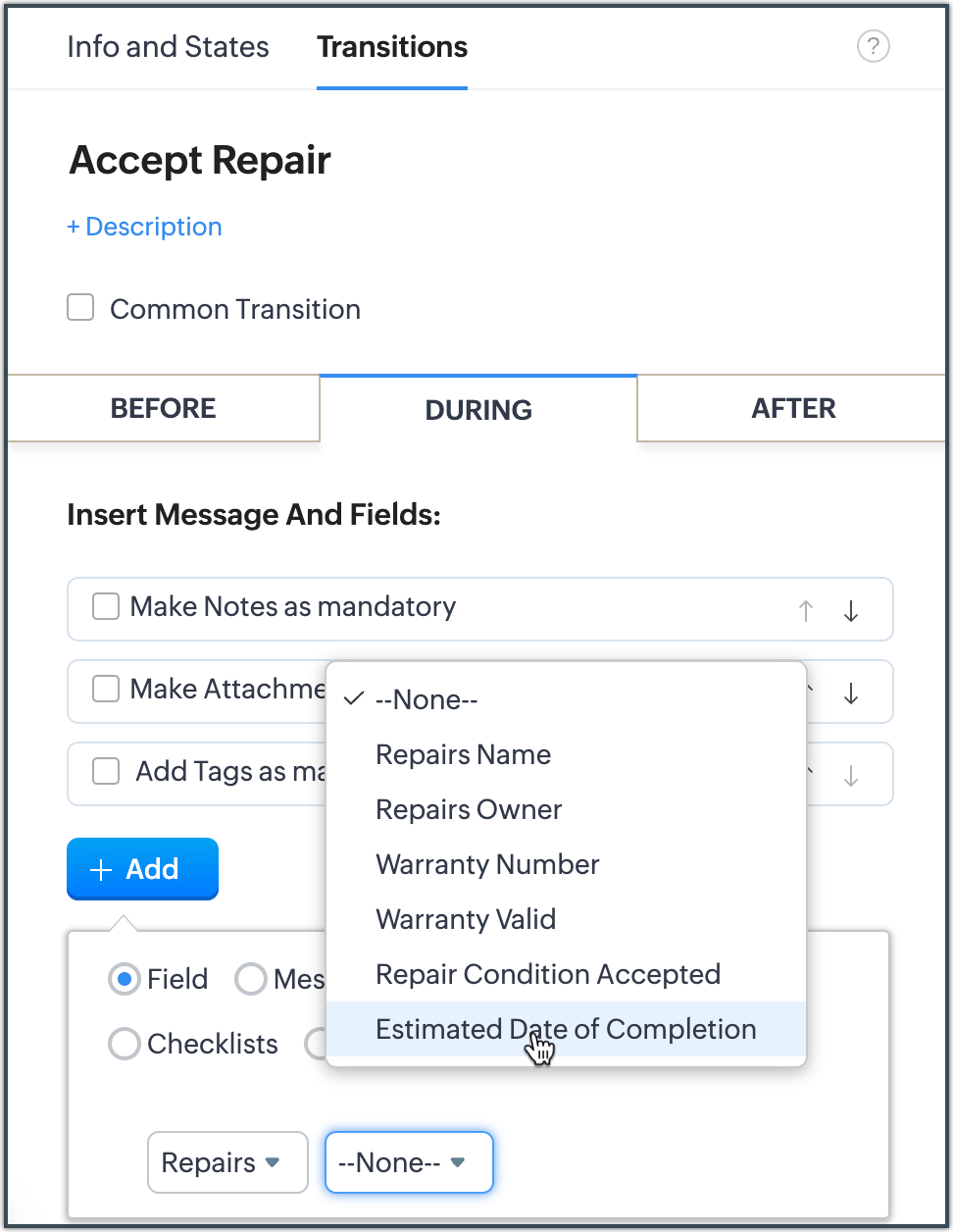Check Make Notes as mandatory
The height and width of the screenshot is (1232, 953).
tap(106, 607)
